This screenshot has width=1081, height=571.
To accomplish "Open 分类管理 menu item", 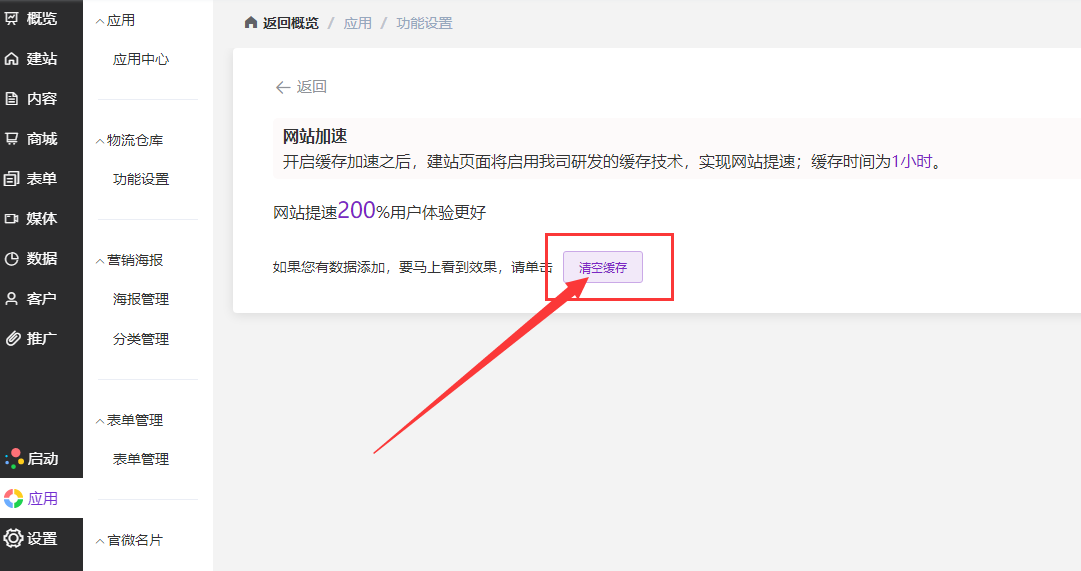I will click(x=141, y=339).
